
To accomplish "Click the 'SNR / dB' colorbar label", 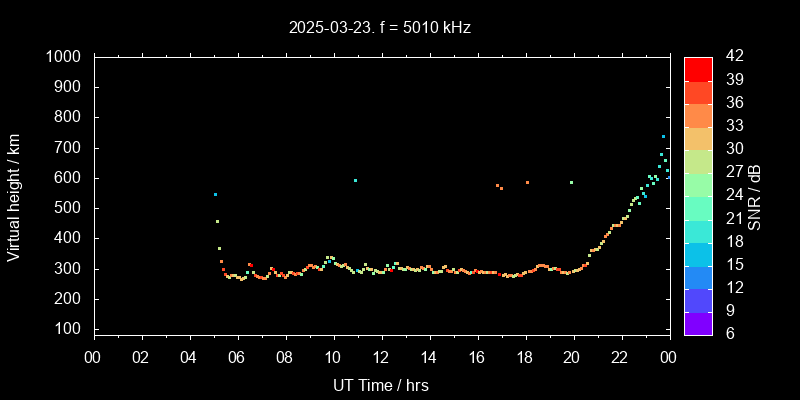I will coord(755,196).
